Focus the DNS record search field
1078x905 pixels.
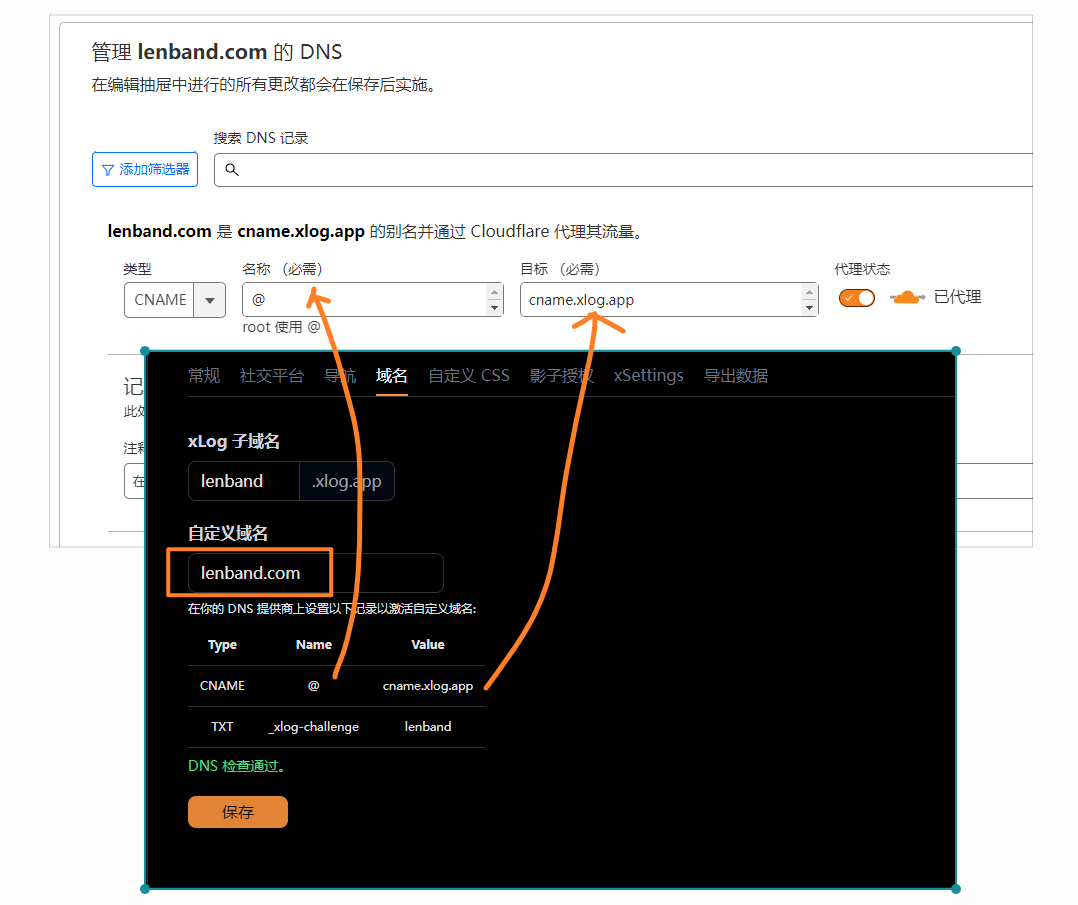(623, 170)
